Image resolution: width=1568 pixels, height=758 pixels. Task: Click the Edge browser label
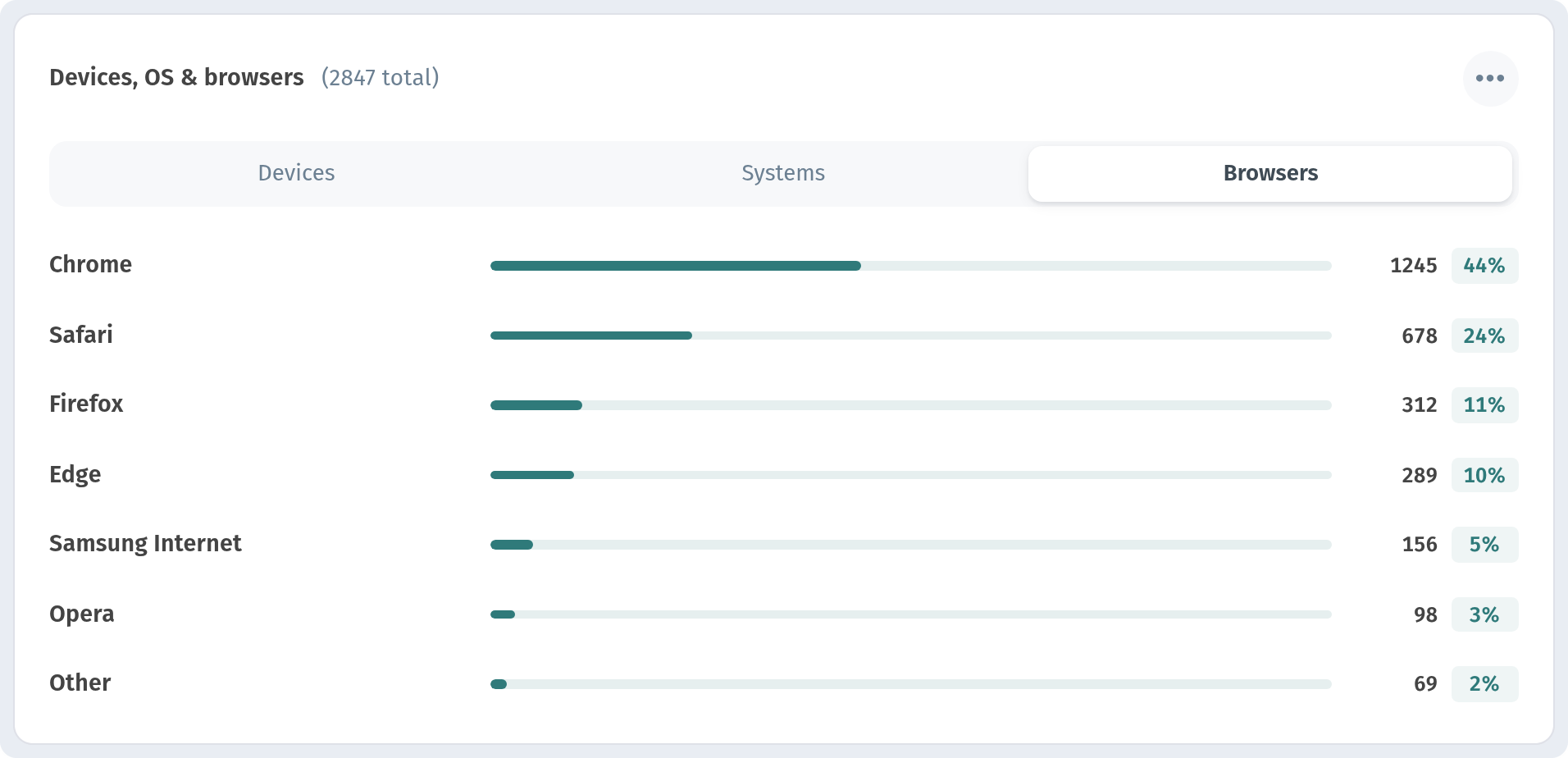point(75,474)
